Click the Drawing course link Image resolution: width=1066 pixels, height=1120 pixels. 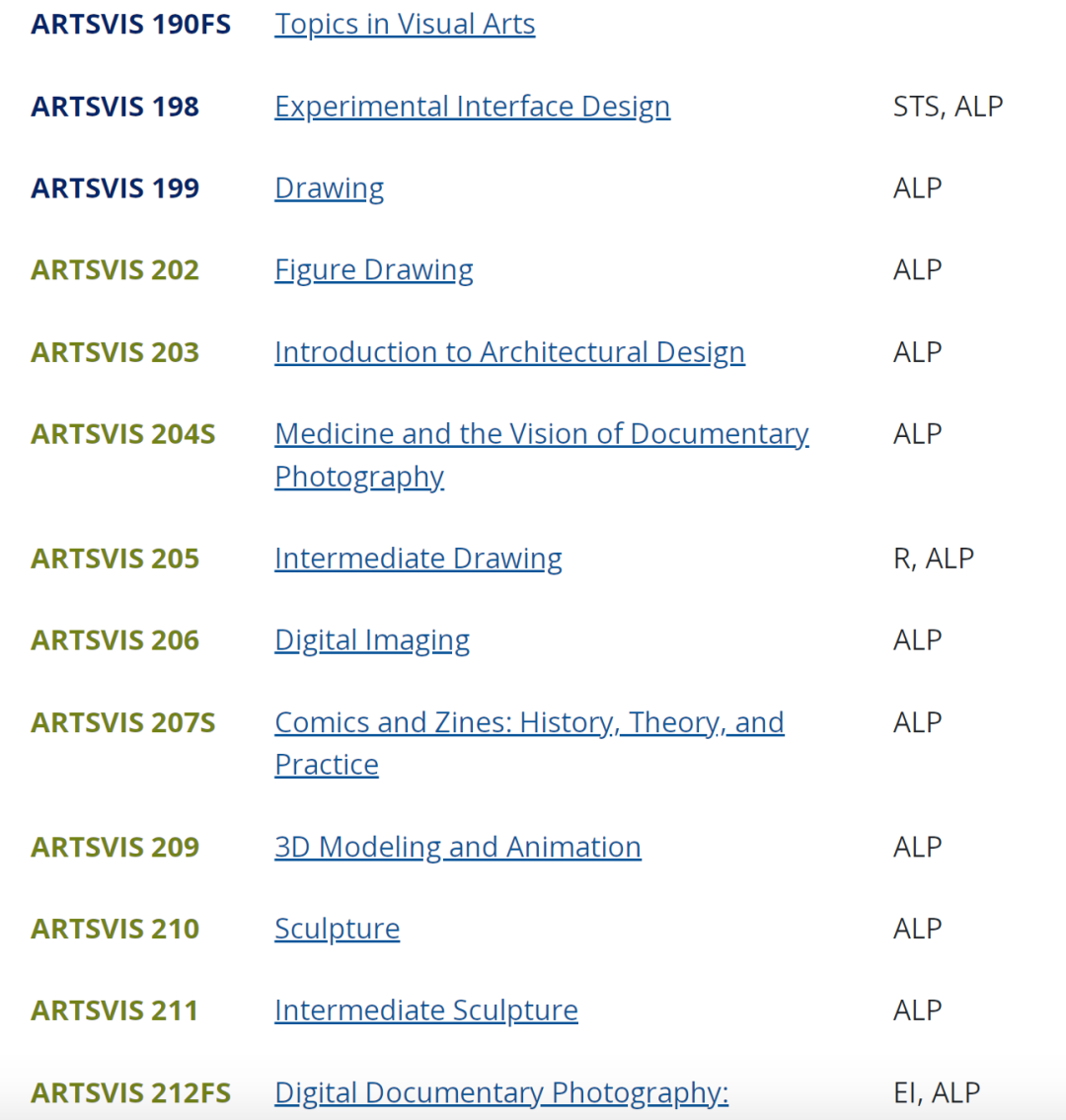pos(329,187)
